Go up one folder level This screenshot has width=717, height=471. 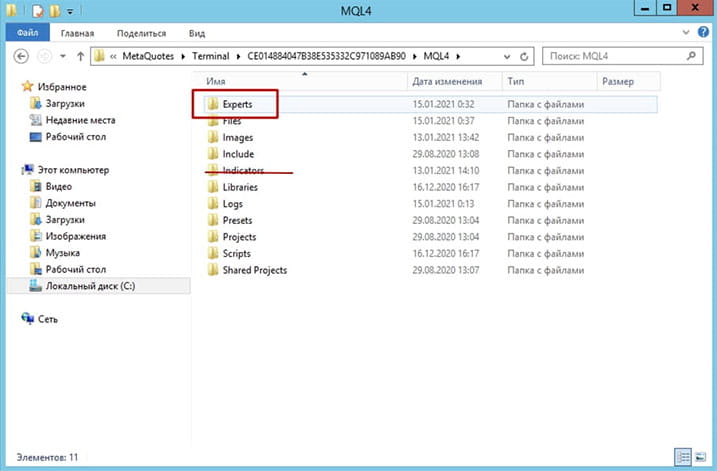click(77, 56)
